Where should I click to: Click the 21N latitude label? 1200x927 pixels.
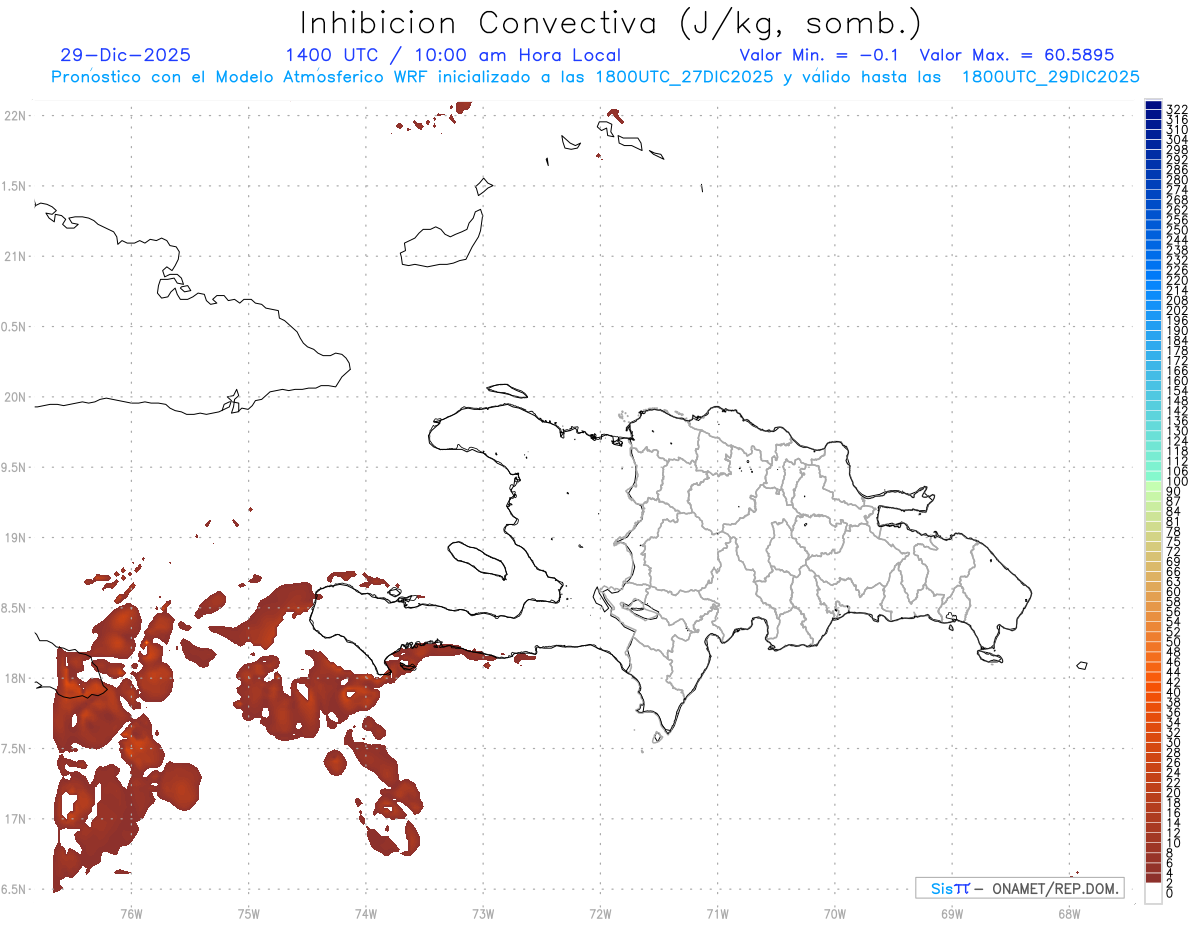(14, 257)
